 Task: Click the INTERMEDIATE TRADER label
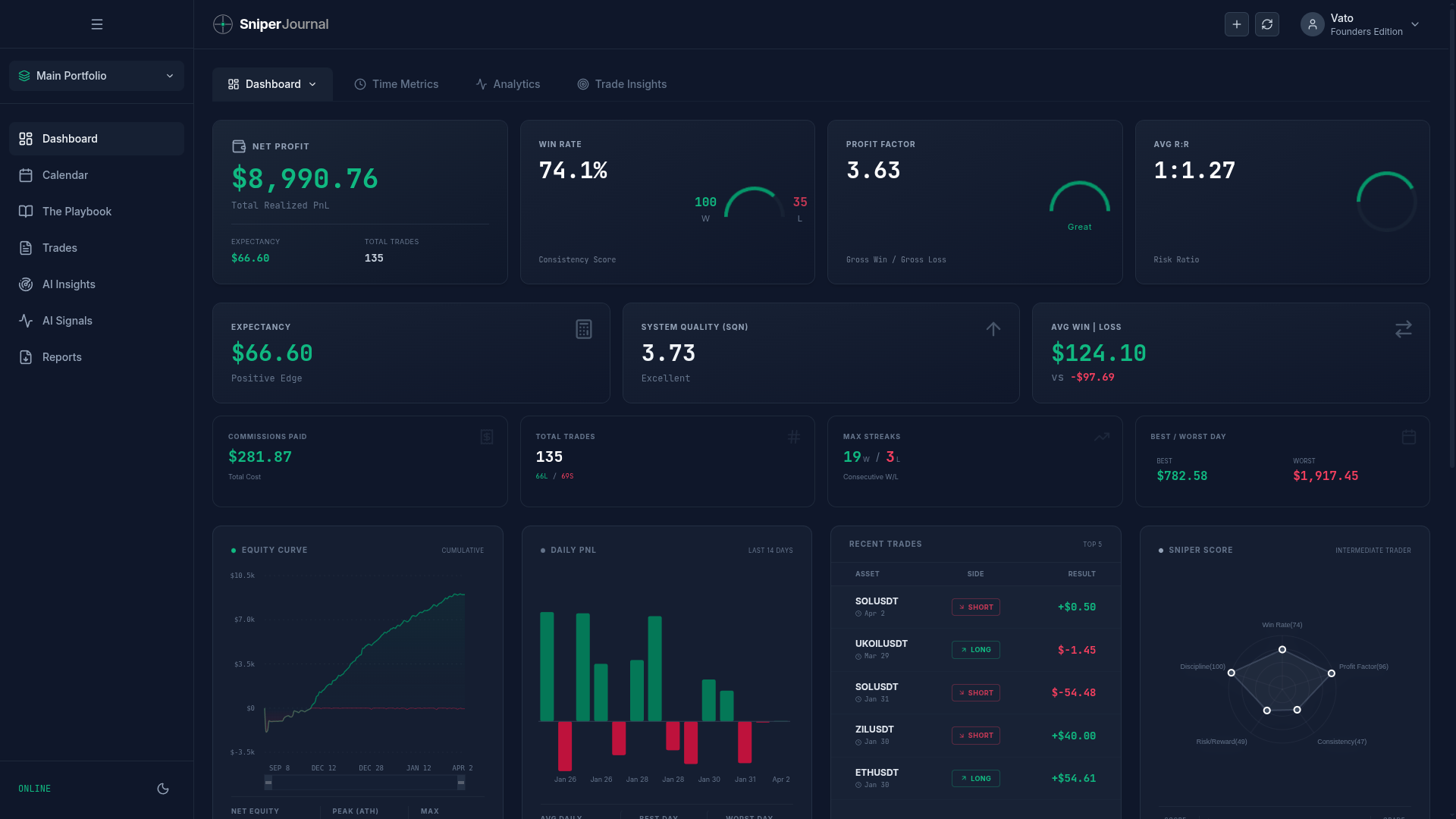pos(1373,551)
